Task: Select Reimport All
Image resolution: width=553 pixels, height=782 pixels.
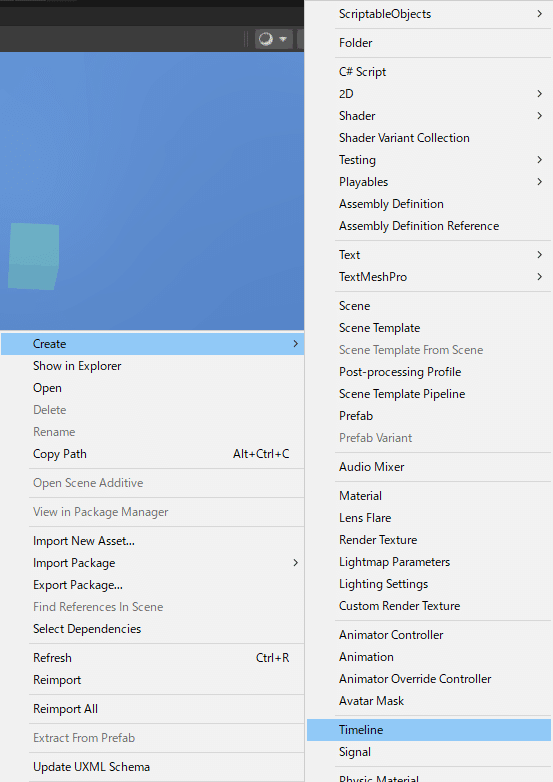Action: click(65, 709)
